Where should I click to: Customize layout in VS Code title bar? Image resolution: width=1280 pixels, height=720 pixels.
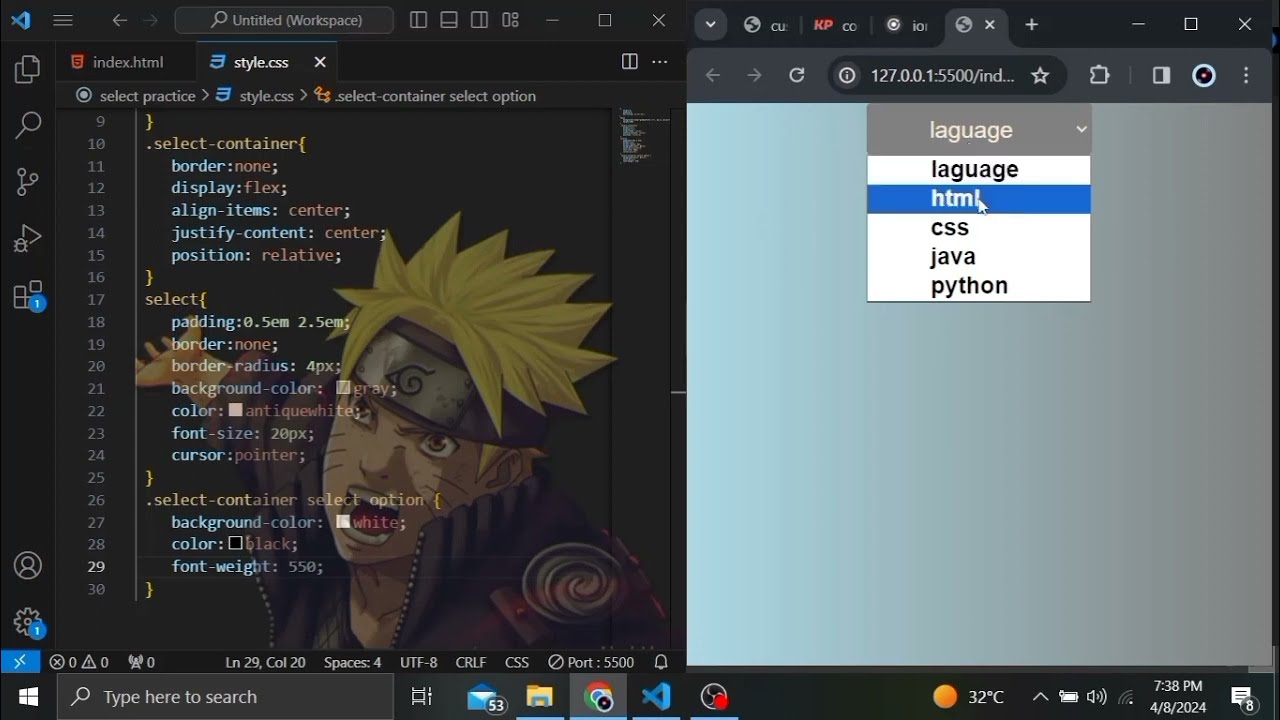tap(511, 21)
